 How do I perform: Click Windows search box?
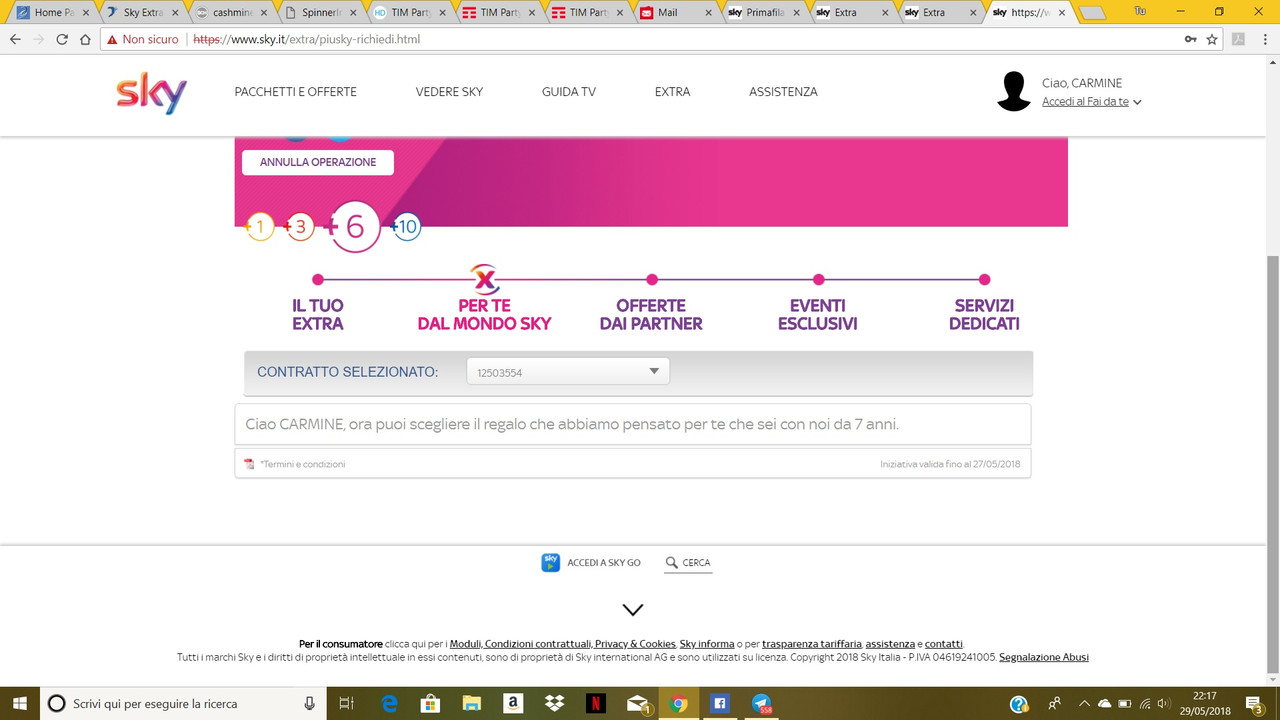coord(183,703)
